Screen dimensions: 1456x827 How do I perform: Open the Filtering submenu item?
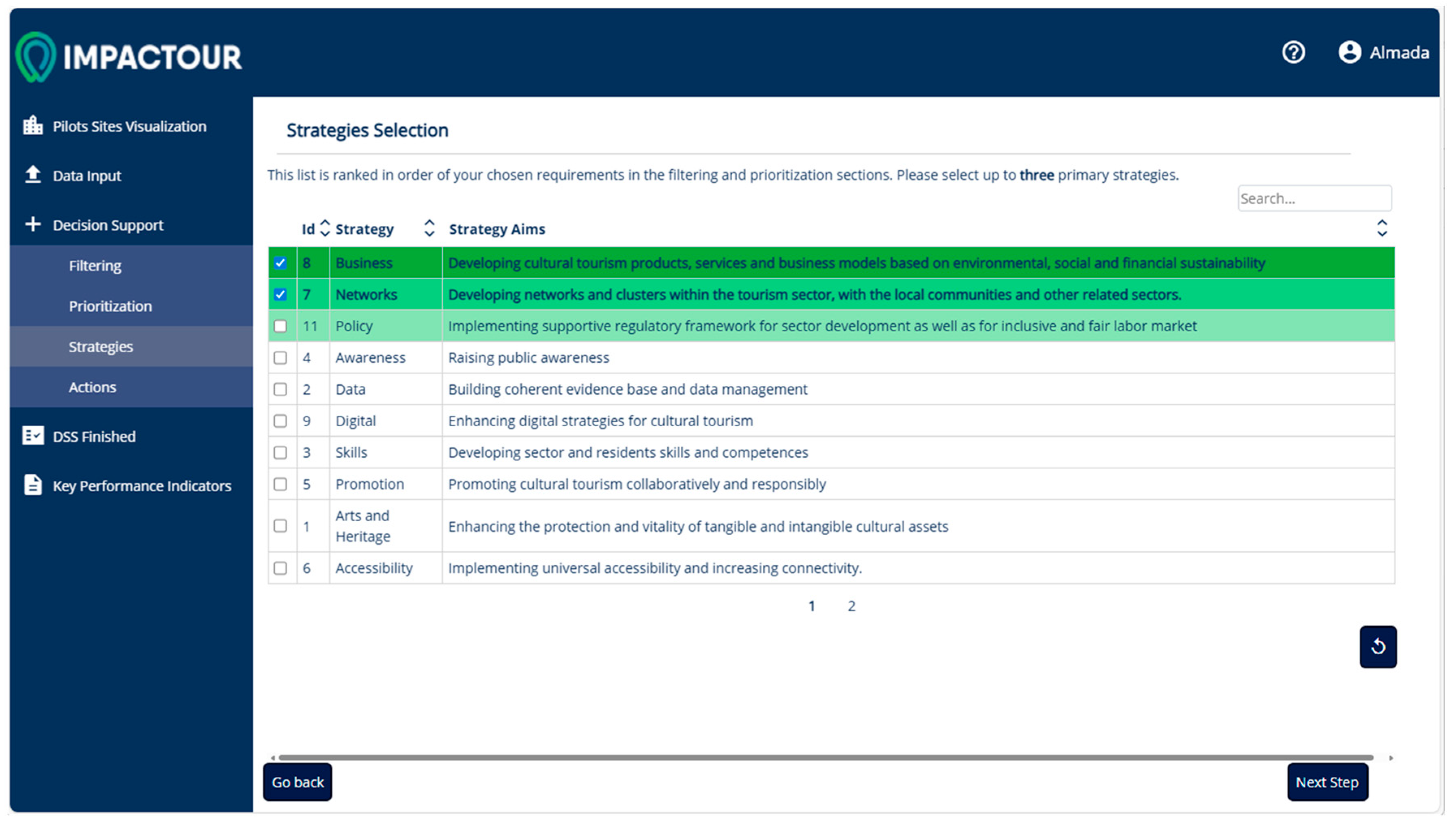coord(95,266)
